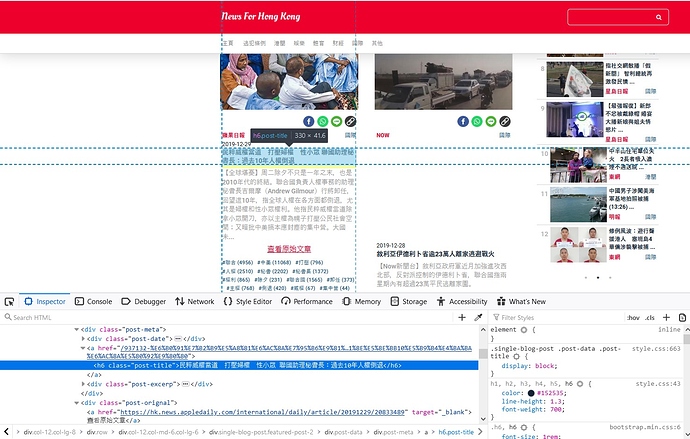Open color swatch for #152535
The height and width of the screenshot is (439, 690).
pos(531,393)
